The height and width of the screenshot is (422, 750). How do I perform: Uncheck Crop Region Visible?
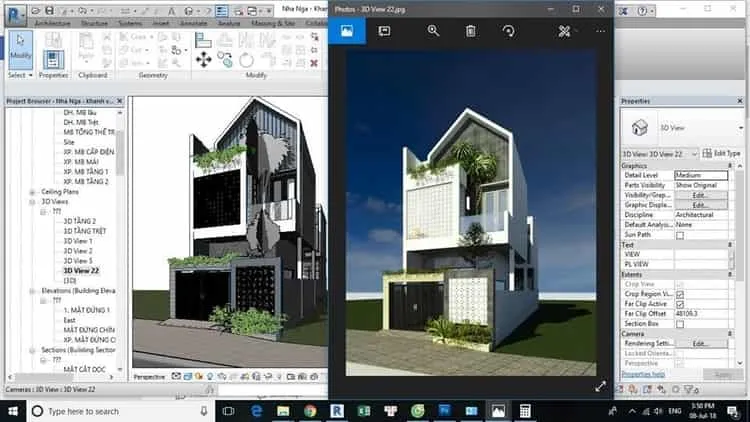(x=680, y=294)
